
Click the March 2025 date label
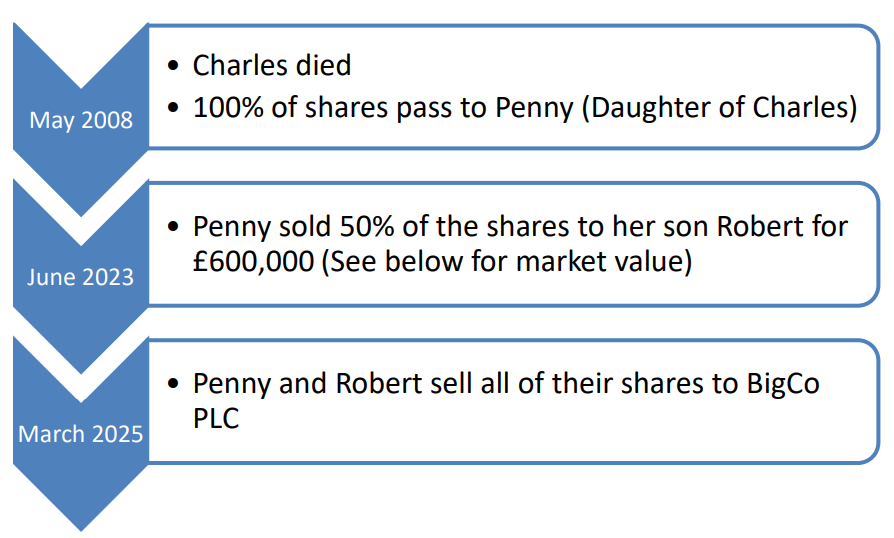(x=81, y=434)
